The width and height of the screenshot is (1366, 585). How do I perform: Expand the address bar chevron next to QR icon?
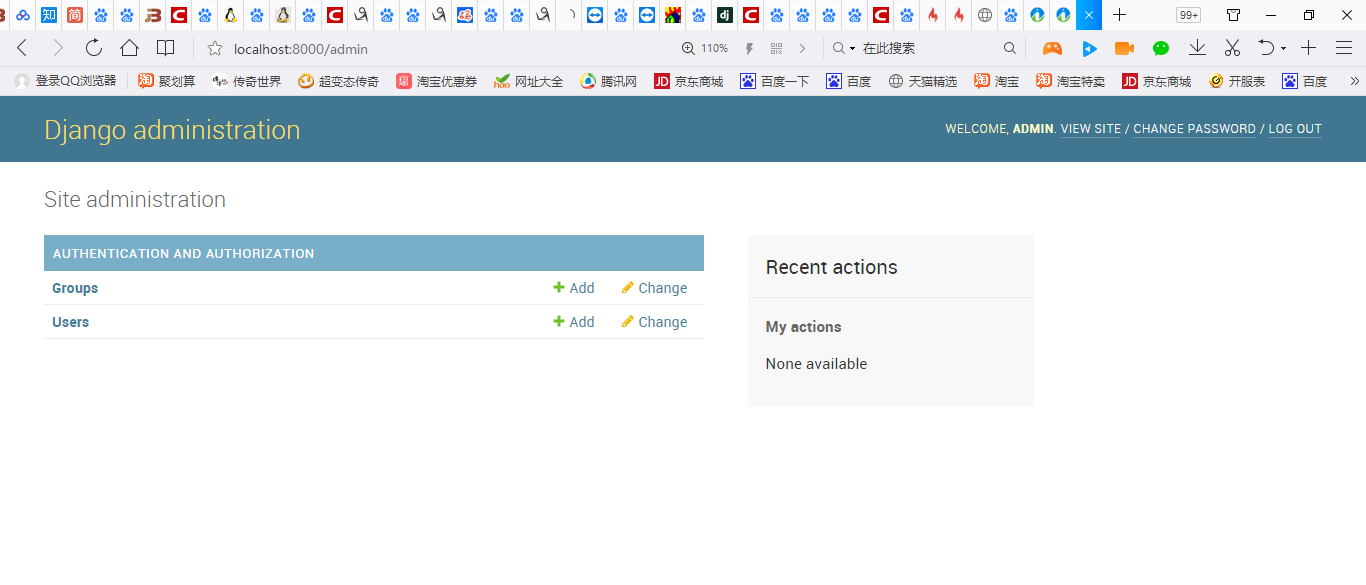[x=802, y=48]
